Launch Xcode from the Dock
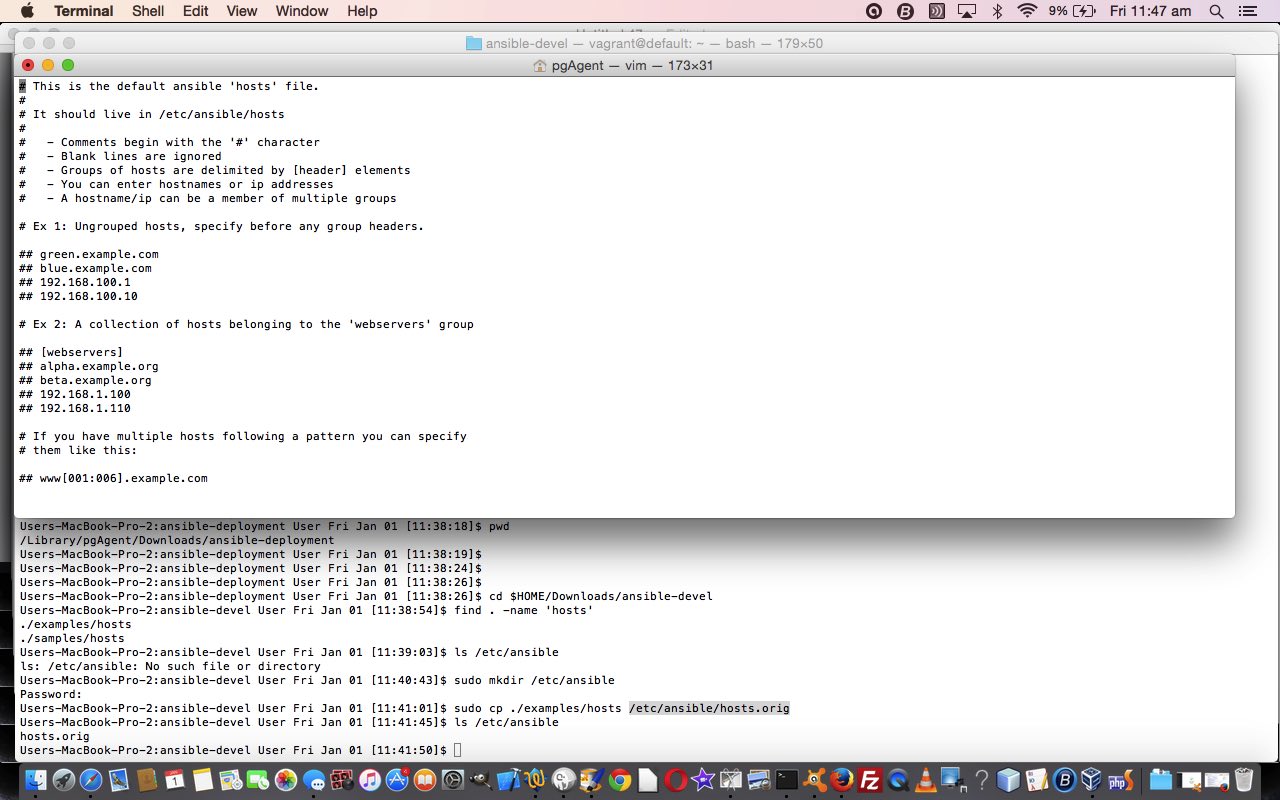The width and height of the screenshot is (1280, 800). [508, 780]
